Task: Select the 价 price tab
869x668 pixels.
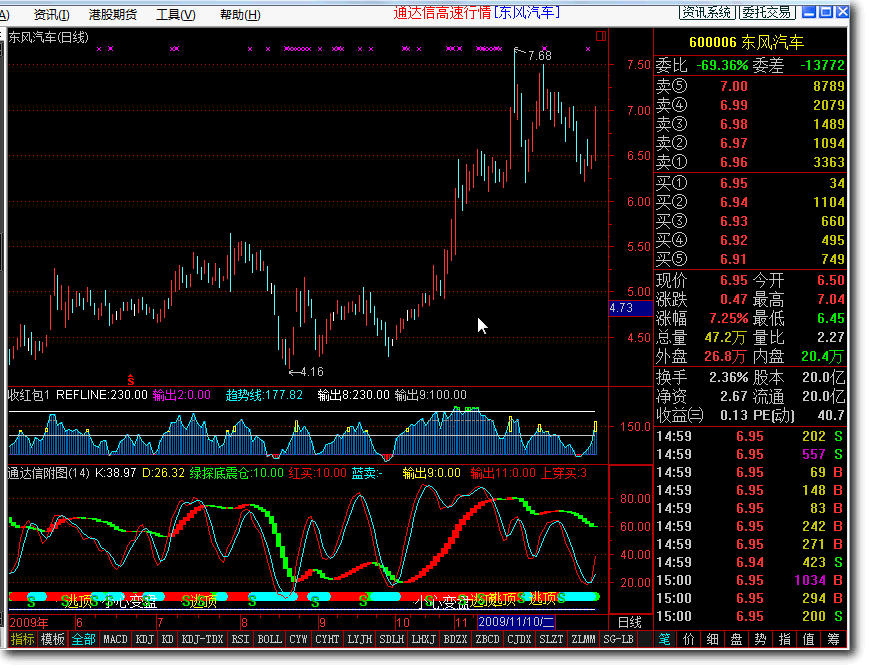Action: [x=688, y=639]
